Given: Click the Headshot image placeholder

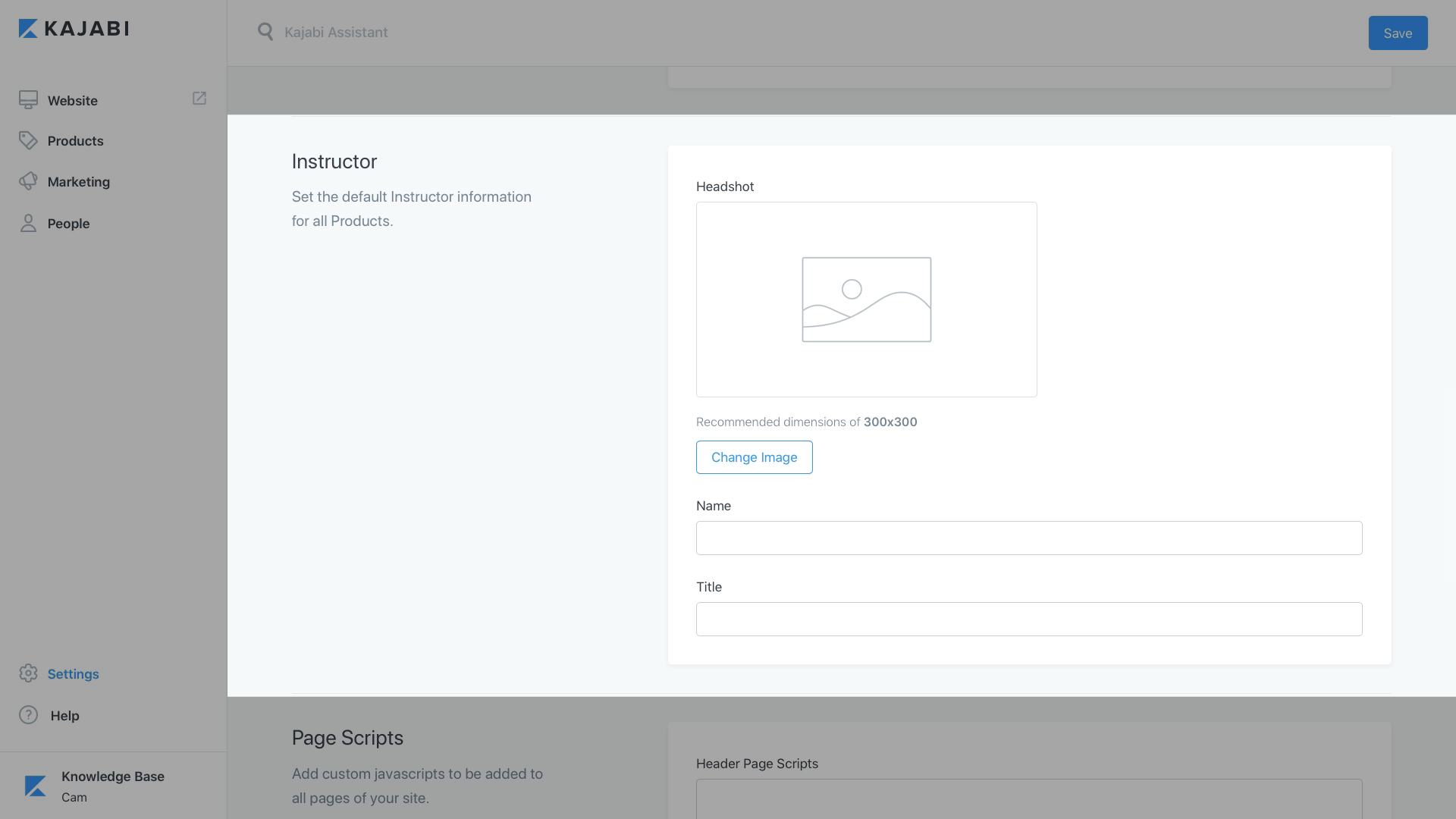Looking at the screenshot, I should [x=866, y=300].
